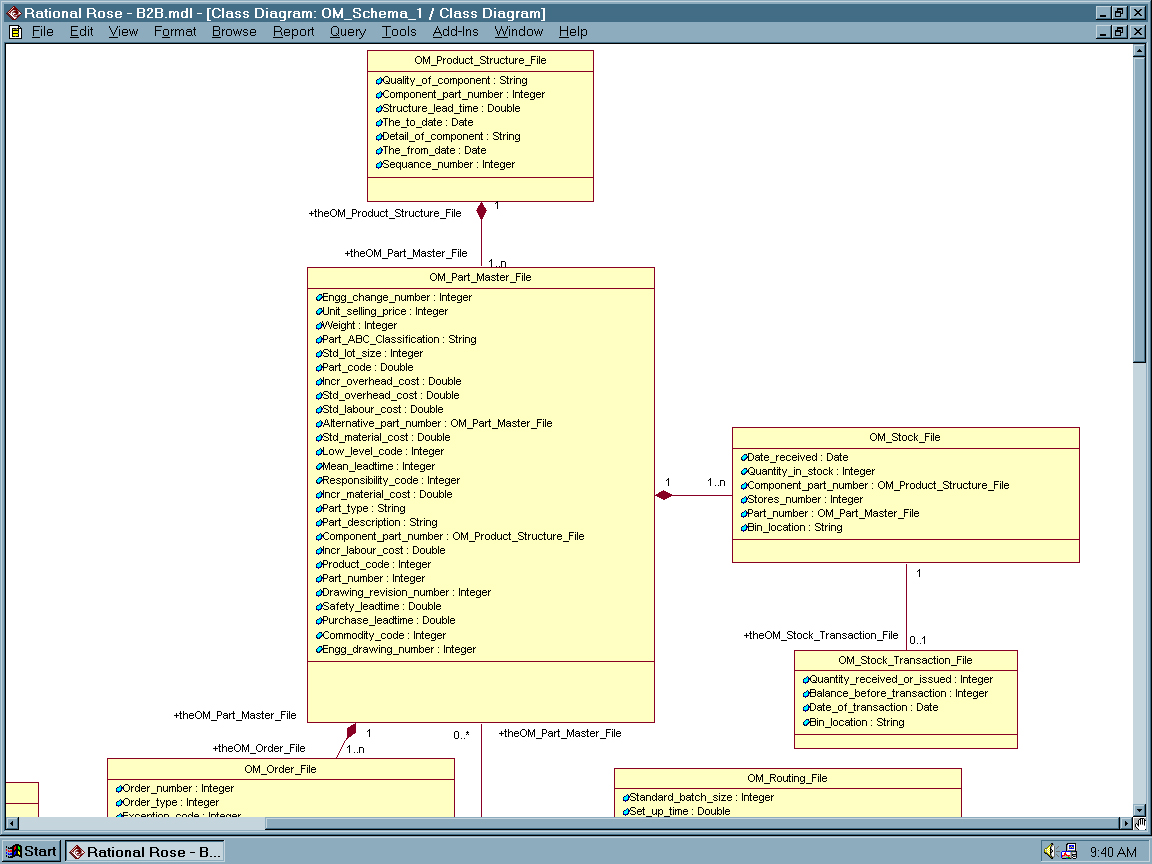This screenshot has height=864, width=1152.
Task: Open the Help menu
Action: (x=573, y=32)
